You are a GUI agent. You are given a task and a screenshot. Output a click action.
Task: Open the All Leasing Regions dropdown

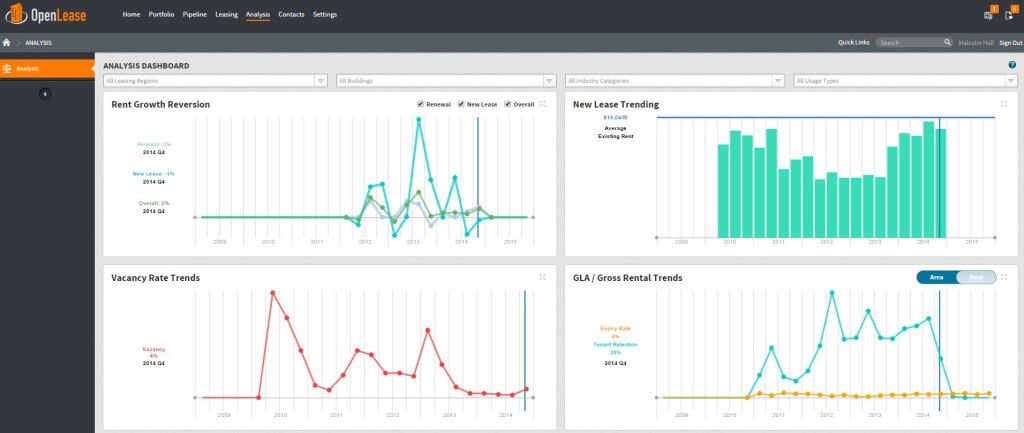tap(215, 81)
